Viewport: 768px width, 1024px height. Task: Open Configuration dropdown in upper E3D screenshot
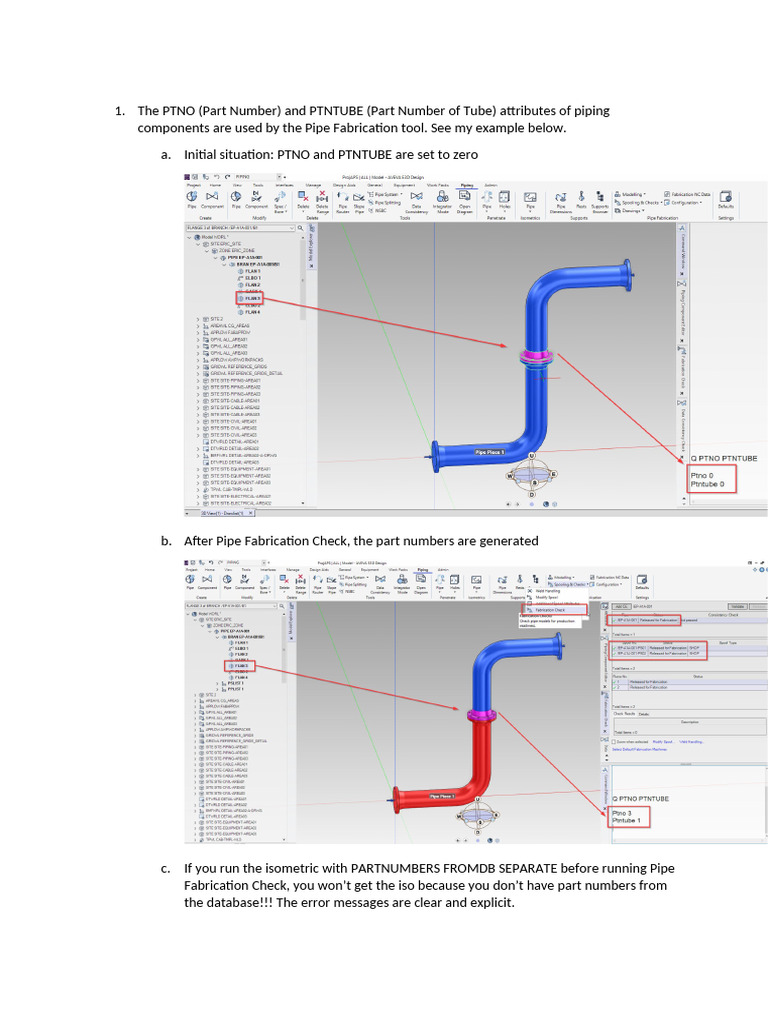pyautogui.click(x=683, y=202)
